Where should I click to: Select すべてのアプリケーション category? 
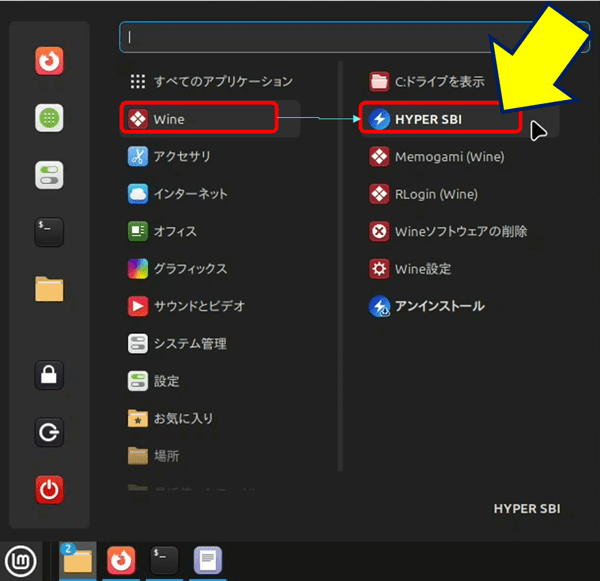[210, 82]
